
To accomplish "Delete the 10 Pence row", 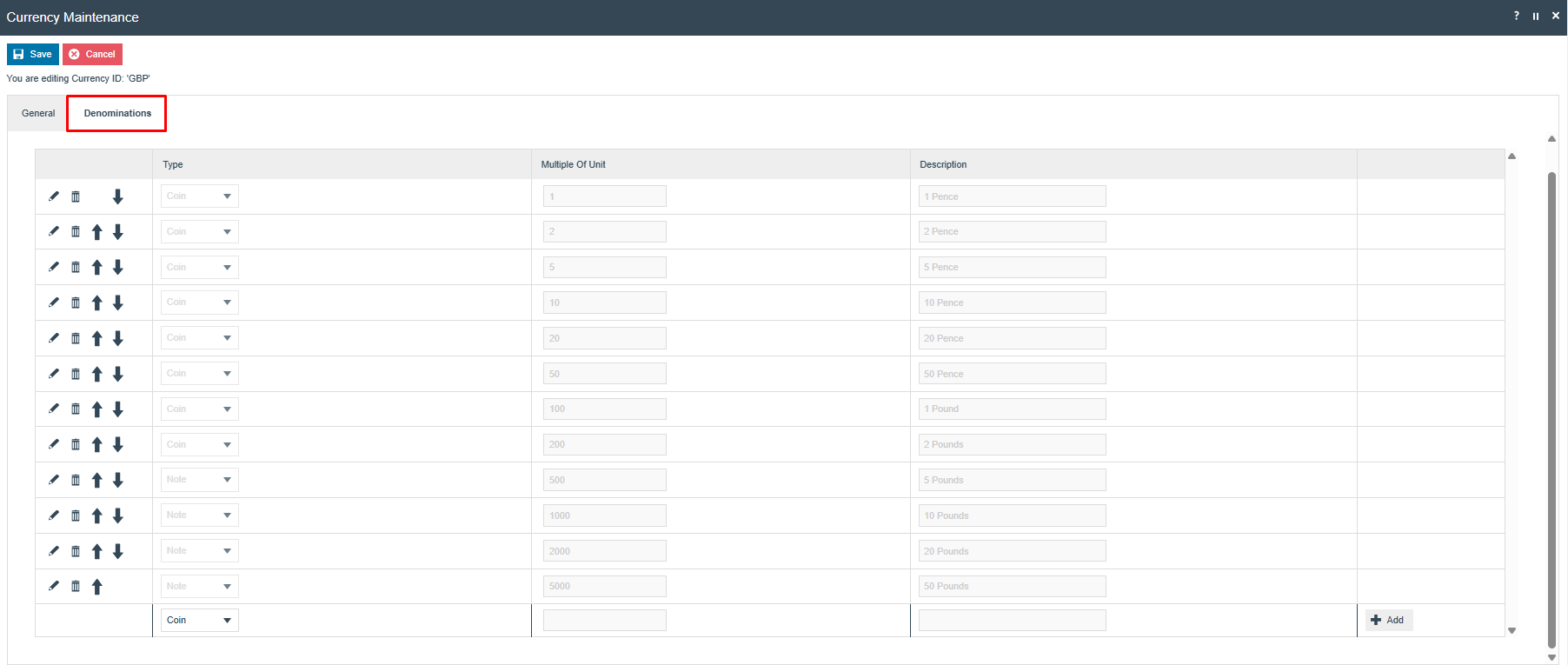I will pos(76,303).
